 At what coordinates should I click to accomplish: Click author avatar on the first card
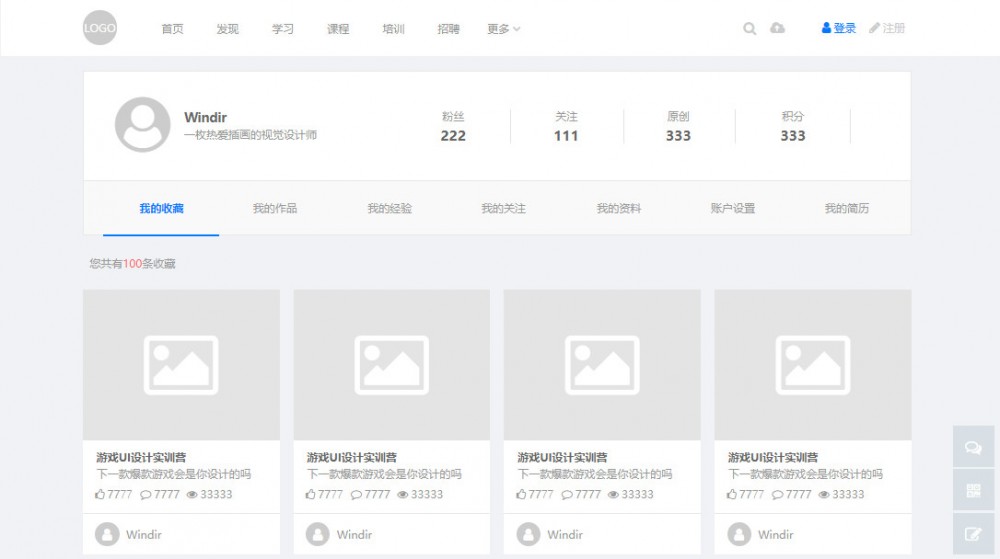[107, 534]
